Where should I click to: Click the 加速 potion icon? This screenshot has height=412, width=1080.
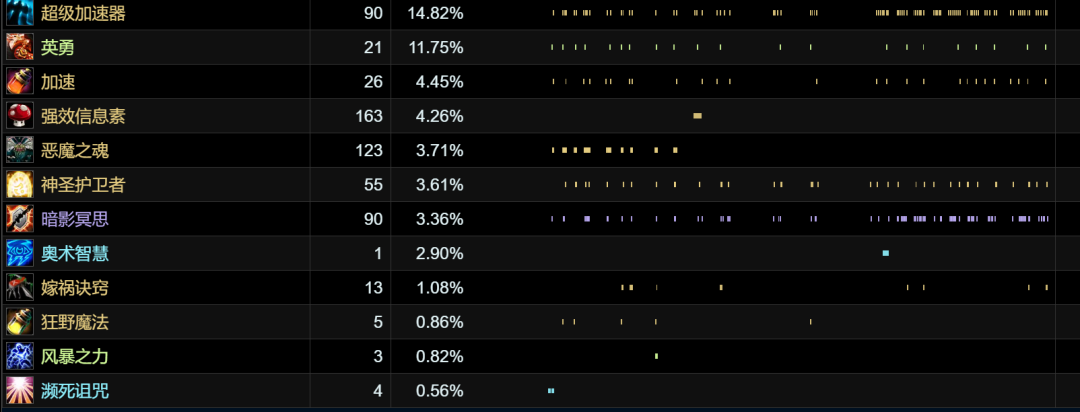[20, 81]
